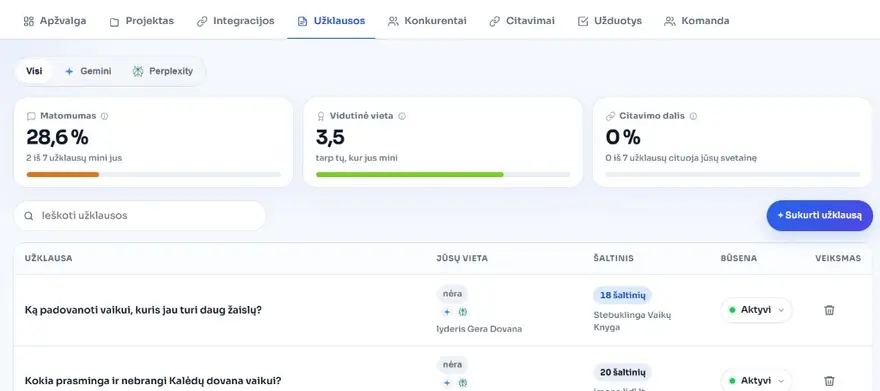Delete the 'Kokia prasminga' Kalėdų dovana query
This screenshot has width=880, height=391.
pyautogui.click(x=829, y=381)
